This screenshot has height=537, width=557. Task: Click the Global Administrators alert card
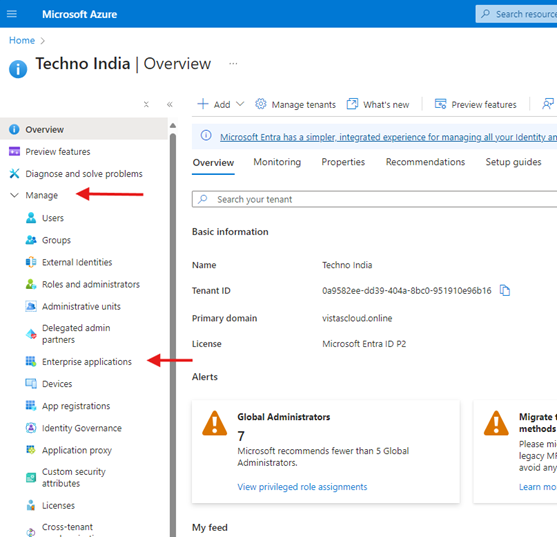(x=326, y=451)
